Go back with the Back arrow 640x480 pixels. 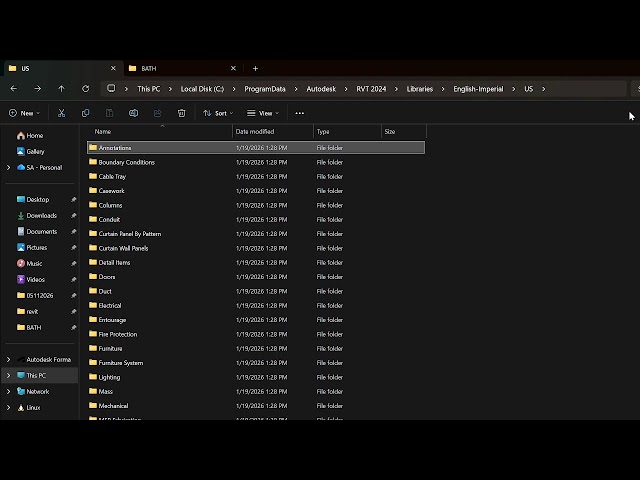(13, 89)
